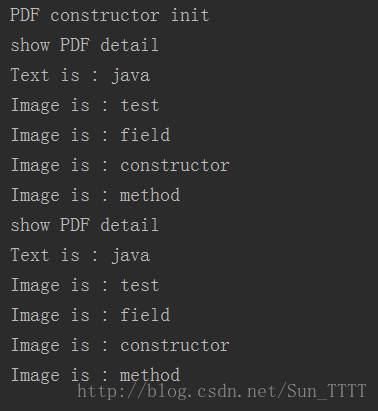The height and width of the screenshot is (411, 378).
Task: Click 'Sun_TTTT' in the watermark text
Action: (327, 391)
